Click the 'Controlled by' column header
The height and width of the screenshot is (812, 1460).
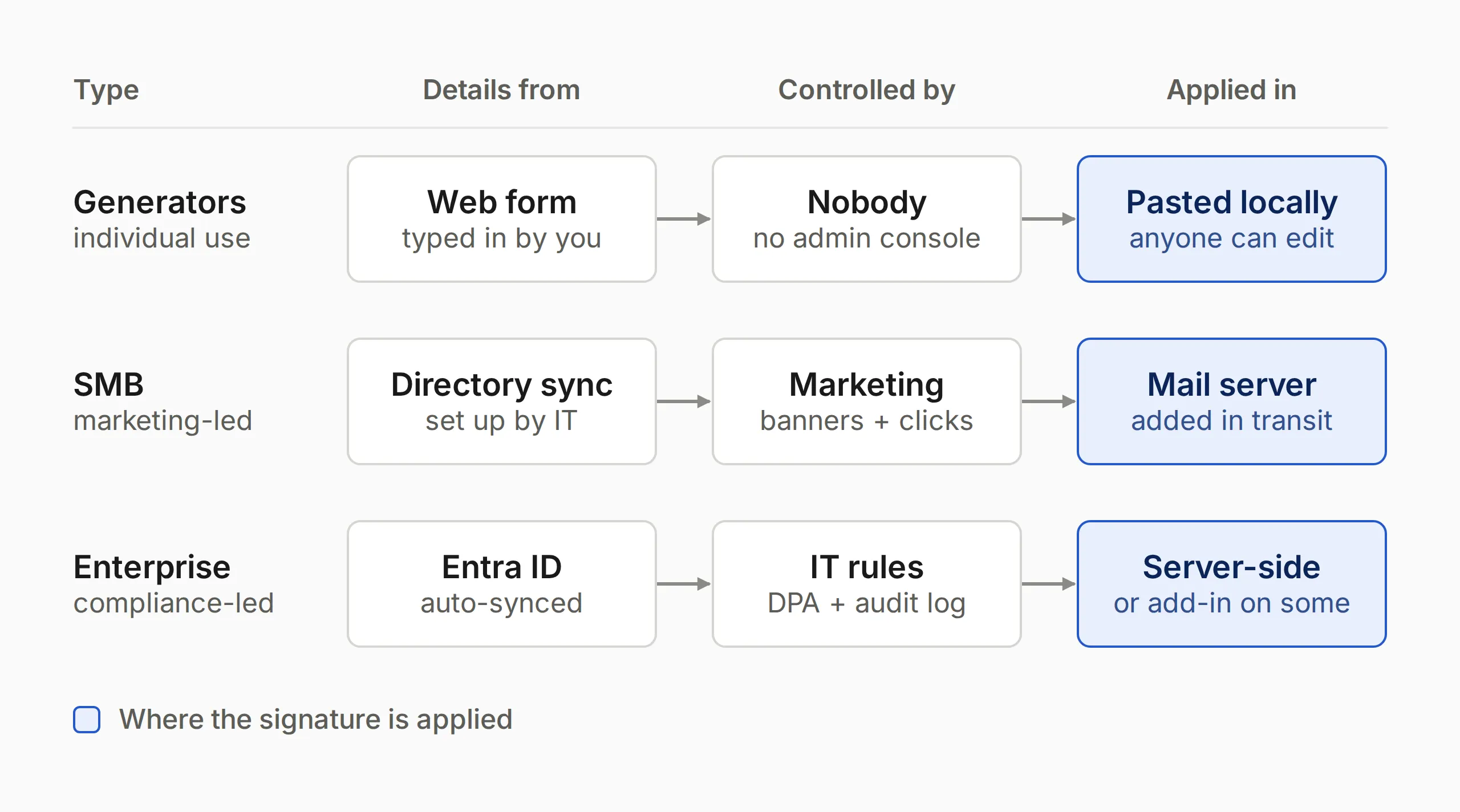(866, 90)
